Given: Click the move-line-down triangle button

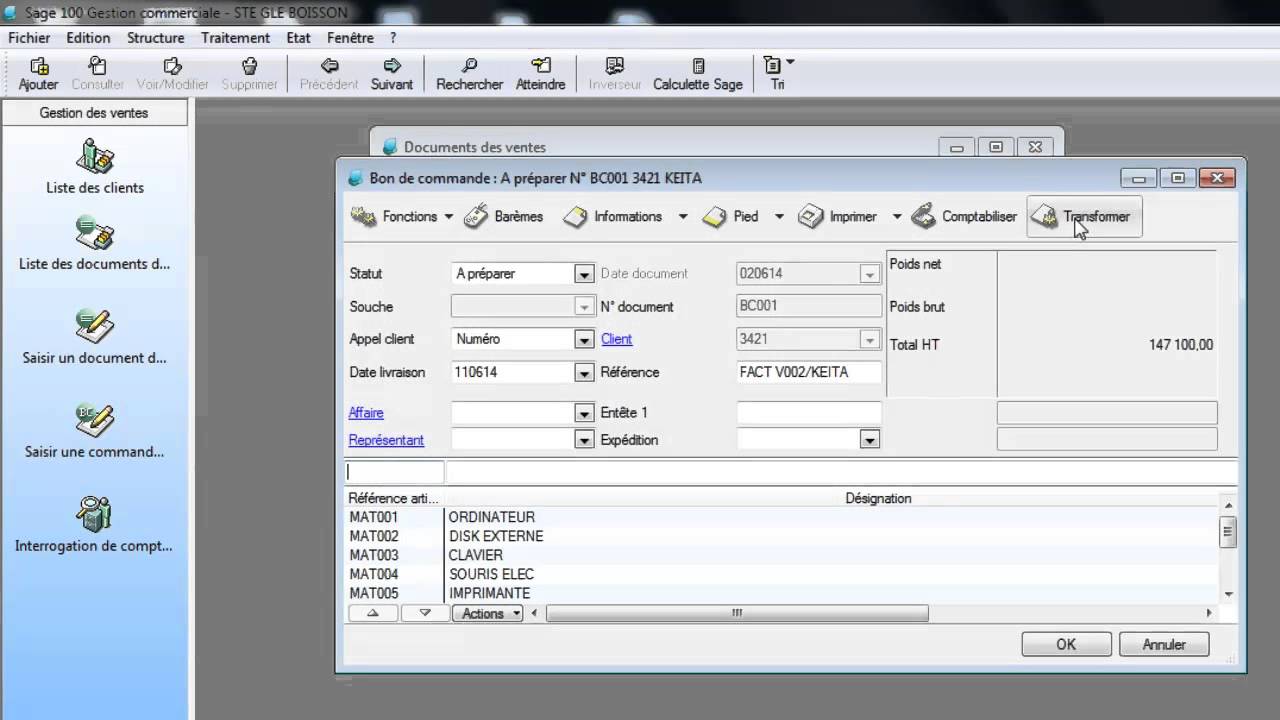Looking at the screenshot, I should point(425,613).
